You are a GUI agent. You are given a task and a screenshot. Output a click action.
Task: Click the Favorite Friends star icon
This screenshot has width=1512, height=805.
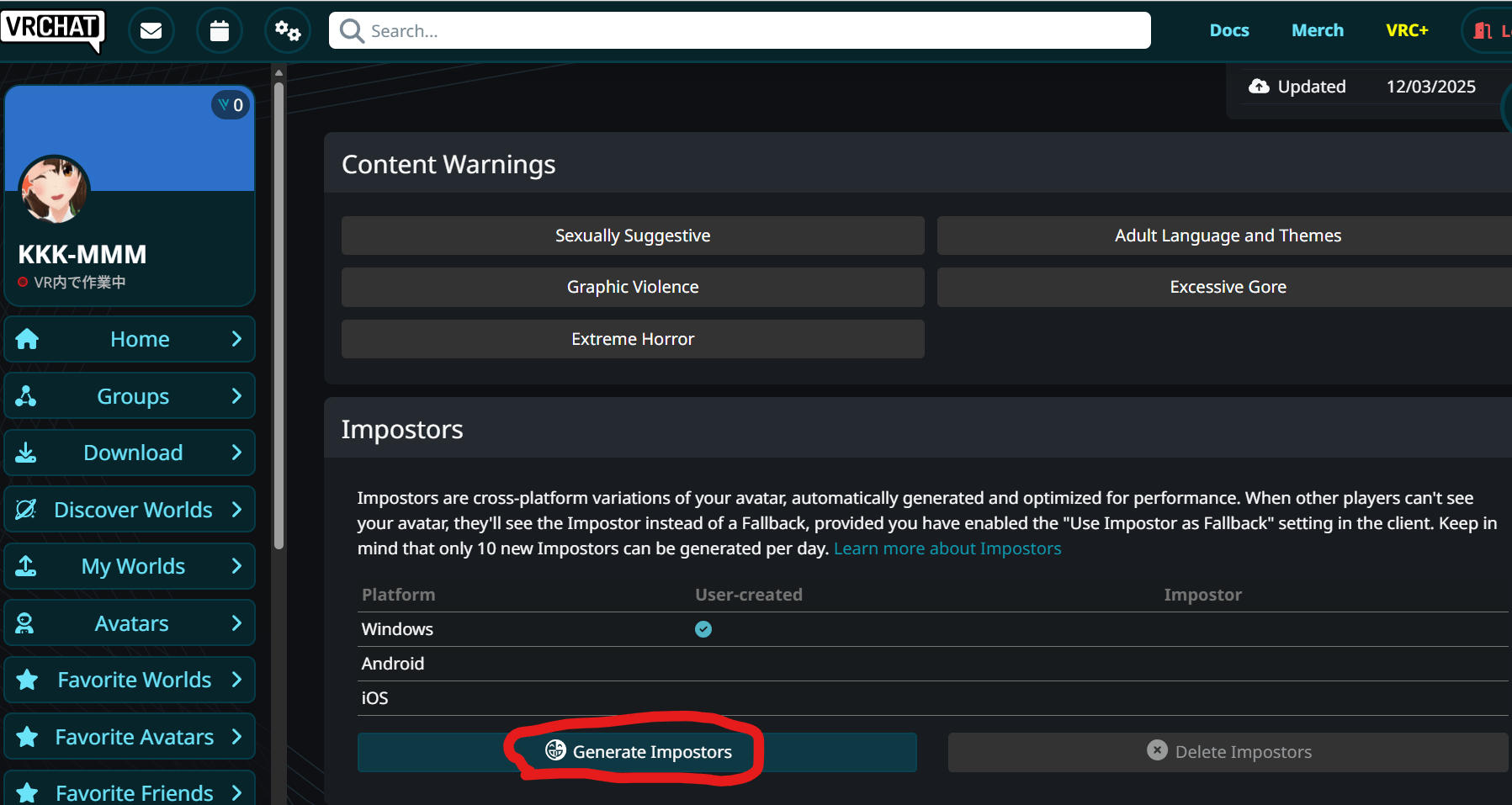(27, 793)
